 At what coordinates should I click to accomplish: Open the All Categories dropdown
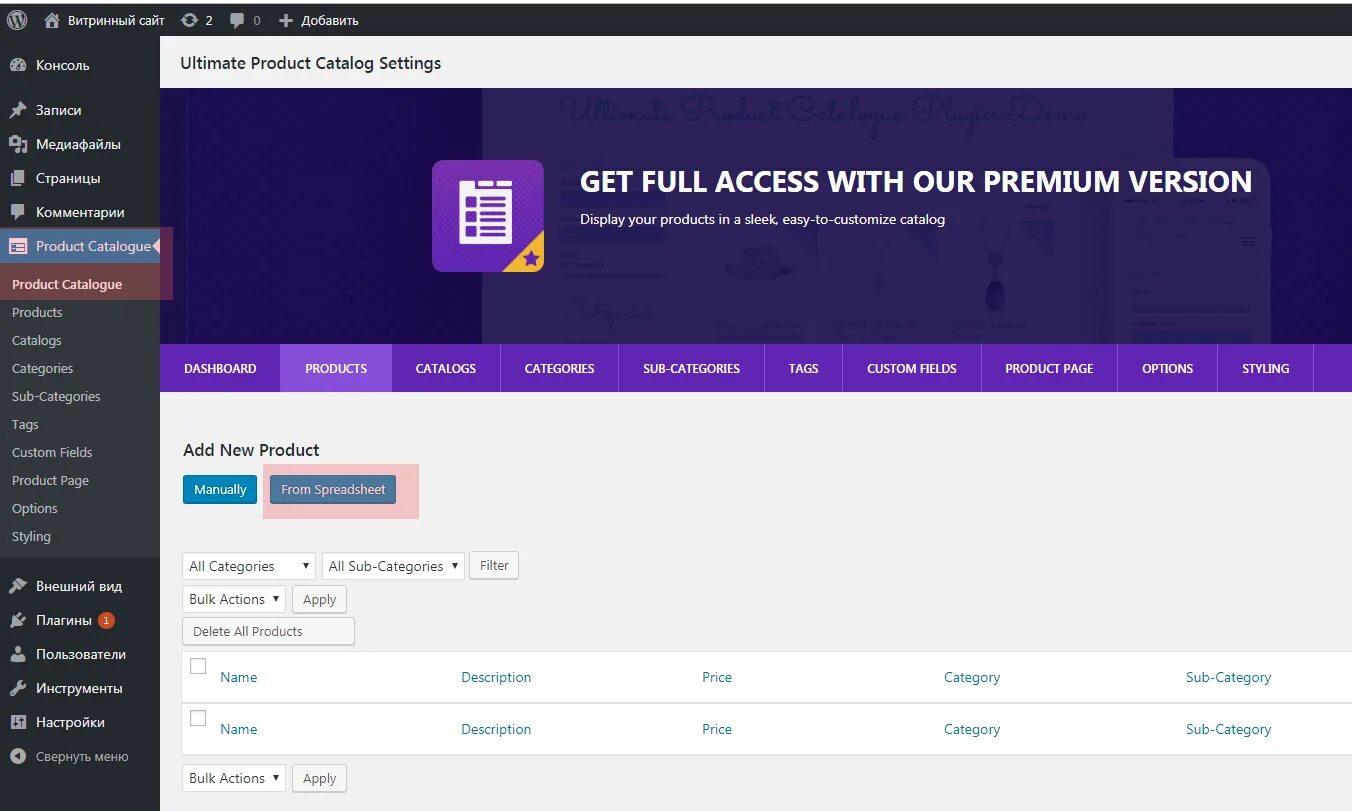tap(249, 566)
